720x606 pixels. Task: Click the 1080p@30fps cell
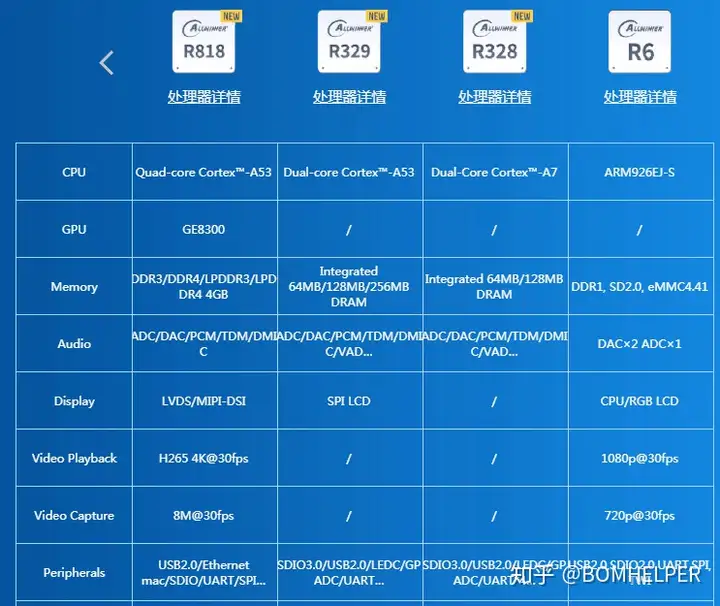[x=640, y=458]
